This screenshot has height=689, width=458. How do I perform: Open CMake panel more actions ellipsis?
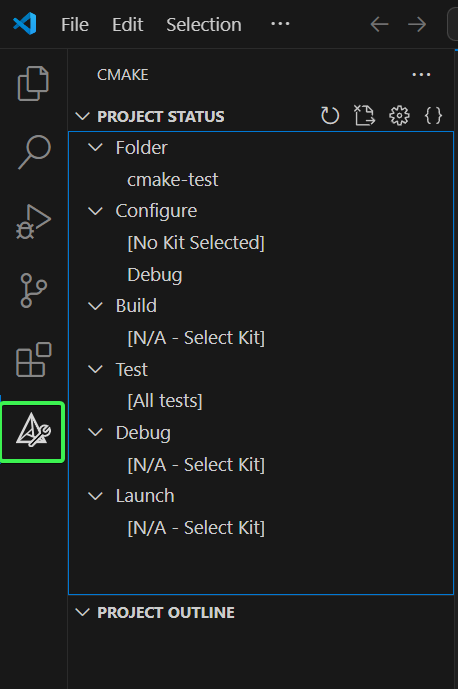click(x=421, y=75)
